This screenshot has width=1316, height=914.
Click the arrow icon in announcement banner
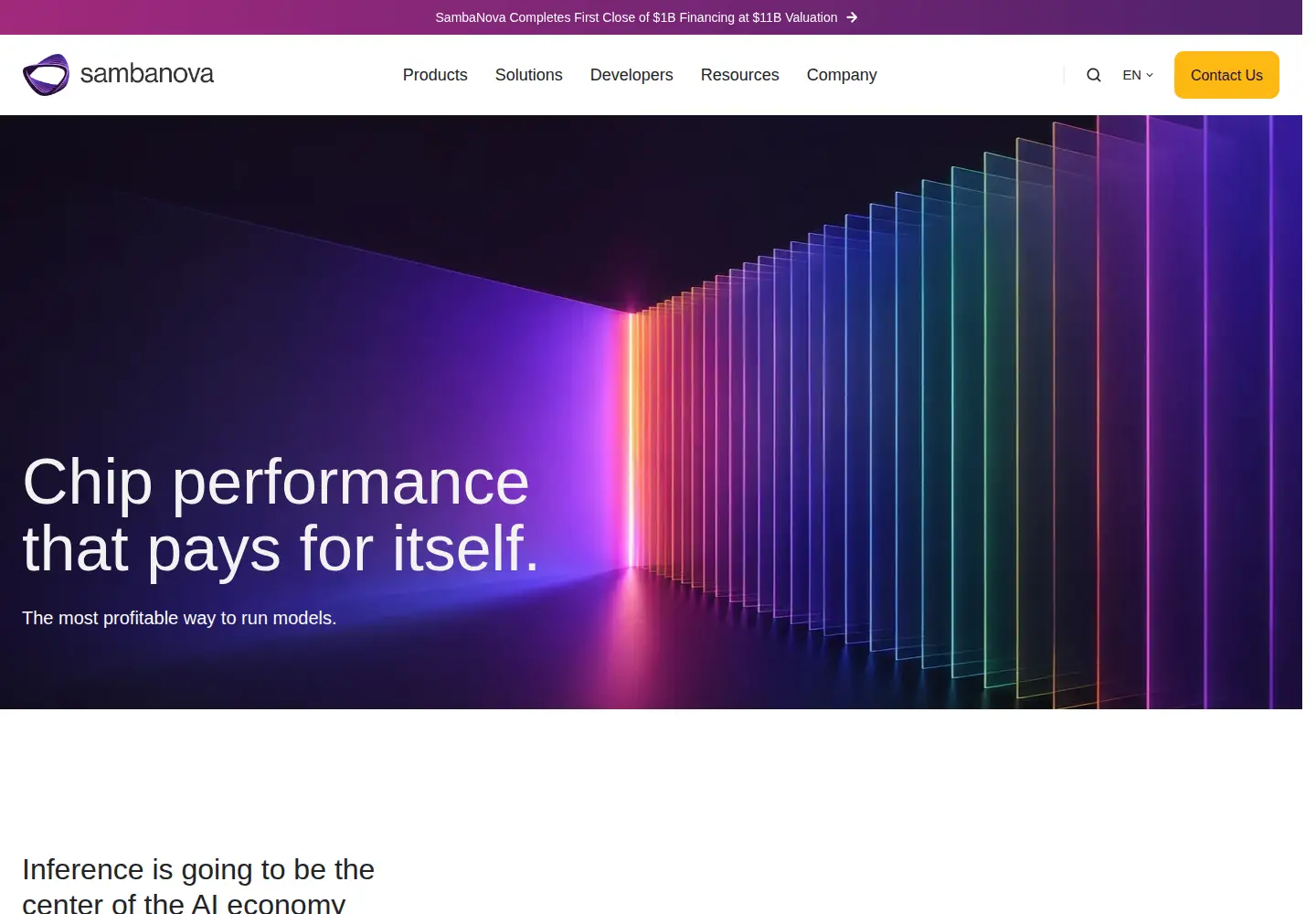[852, 17]
